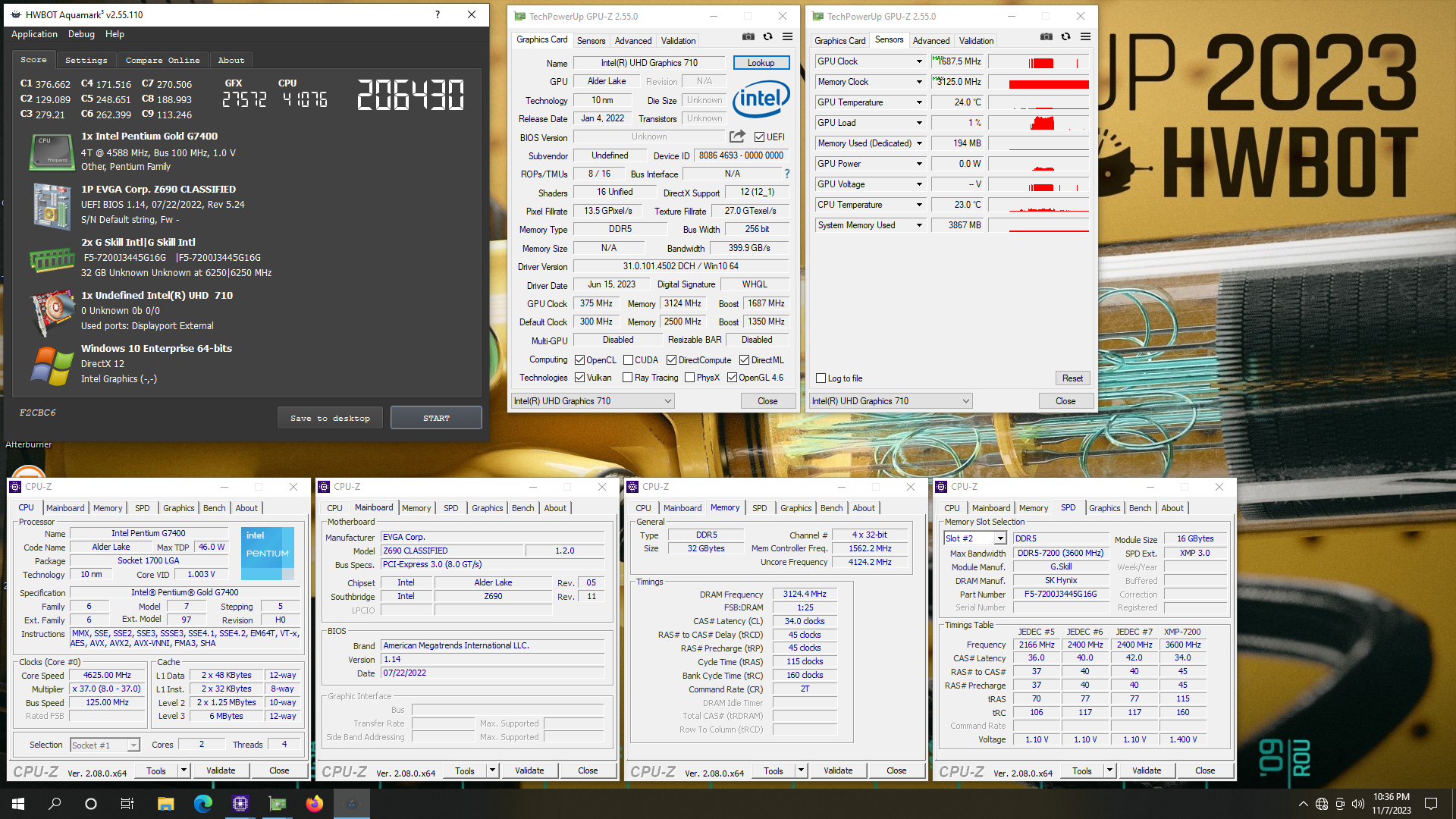Take a screenshot in the GPU-Z Graphics Card window
The width and height of the screenshot is (1456, 819).
(x=748, y=36)
